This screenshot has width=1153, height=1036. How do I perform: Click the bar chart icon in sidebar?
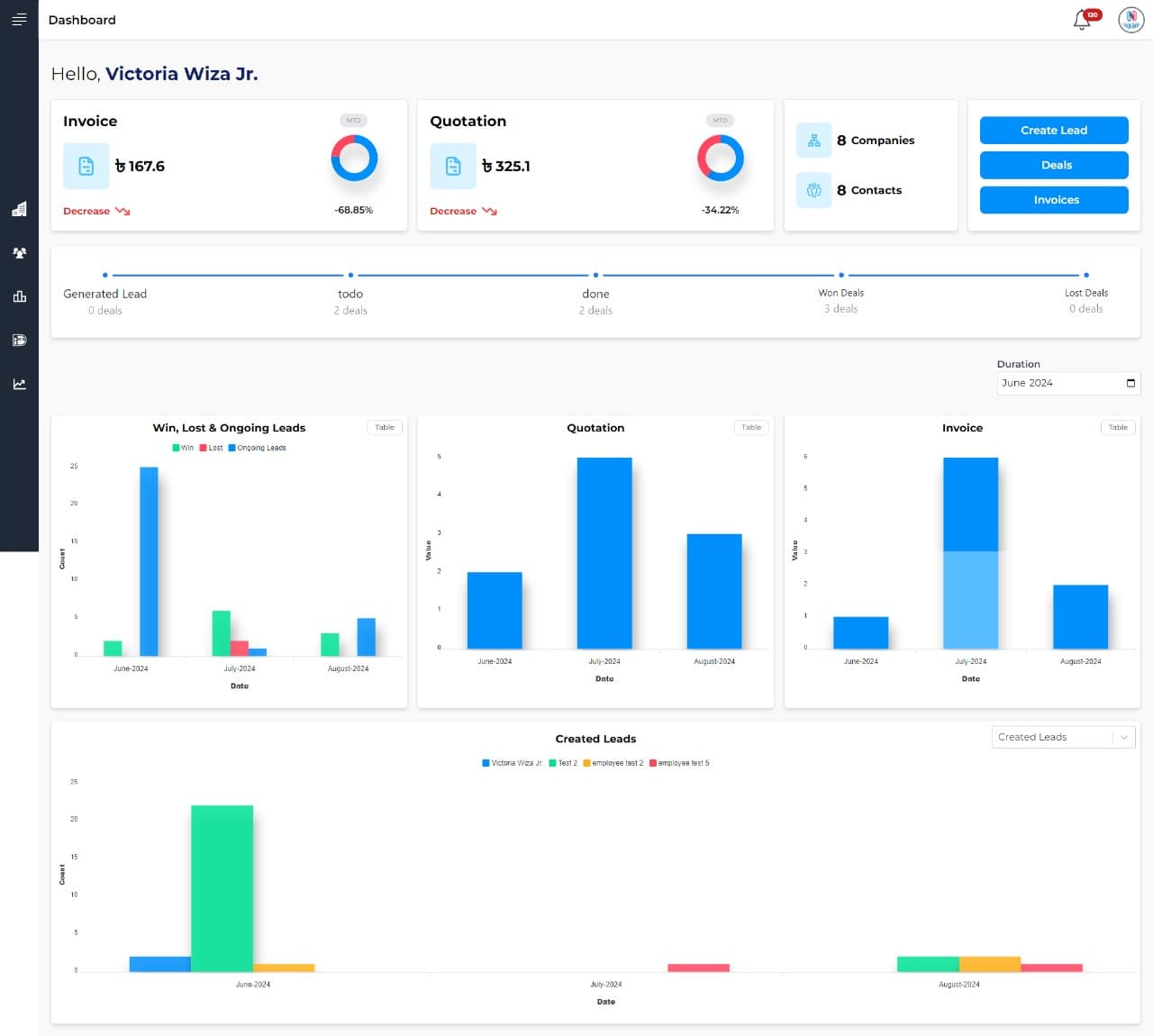click(x=19, y=296)
